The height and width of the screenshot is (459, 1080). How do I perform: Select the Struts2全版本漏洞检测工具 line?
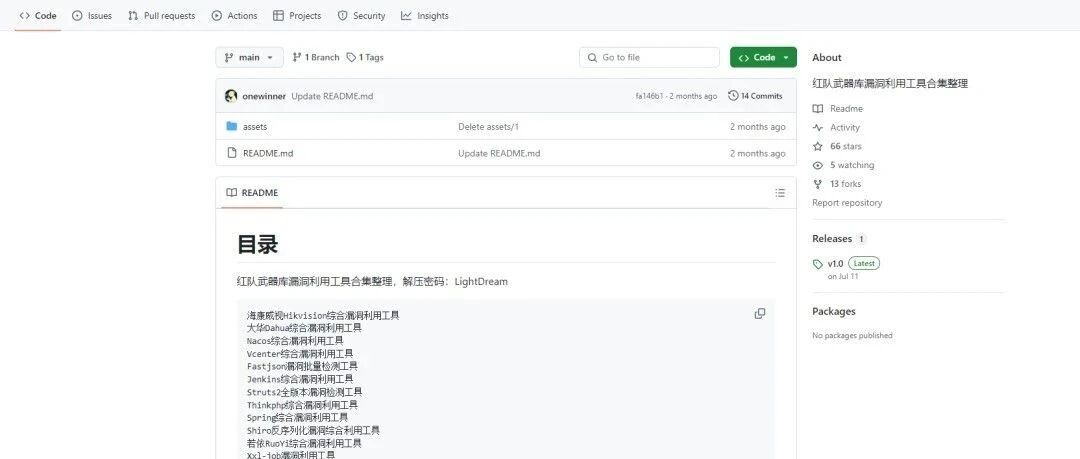coord(304,391)
